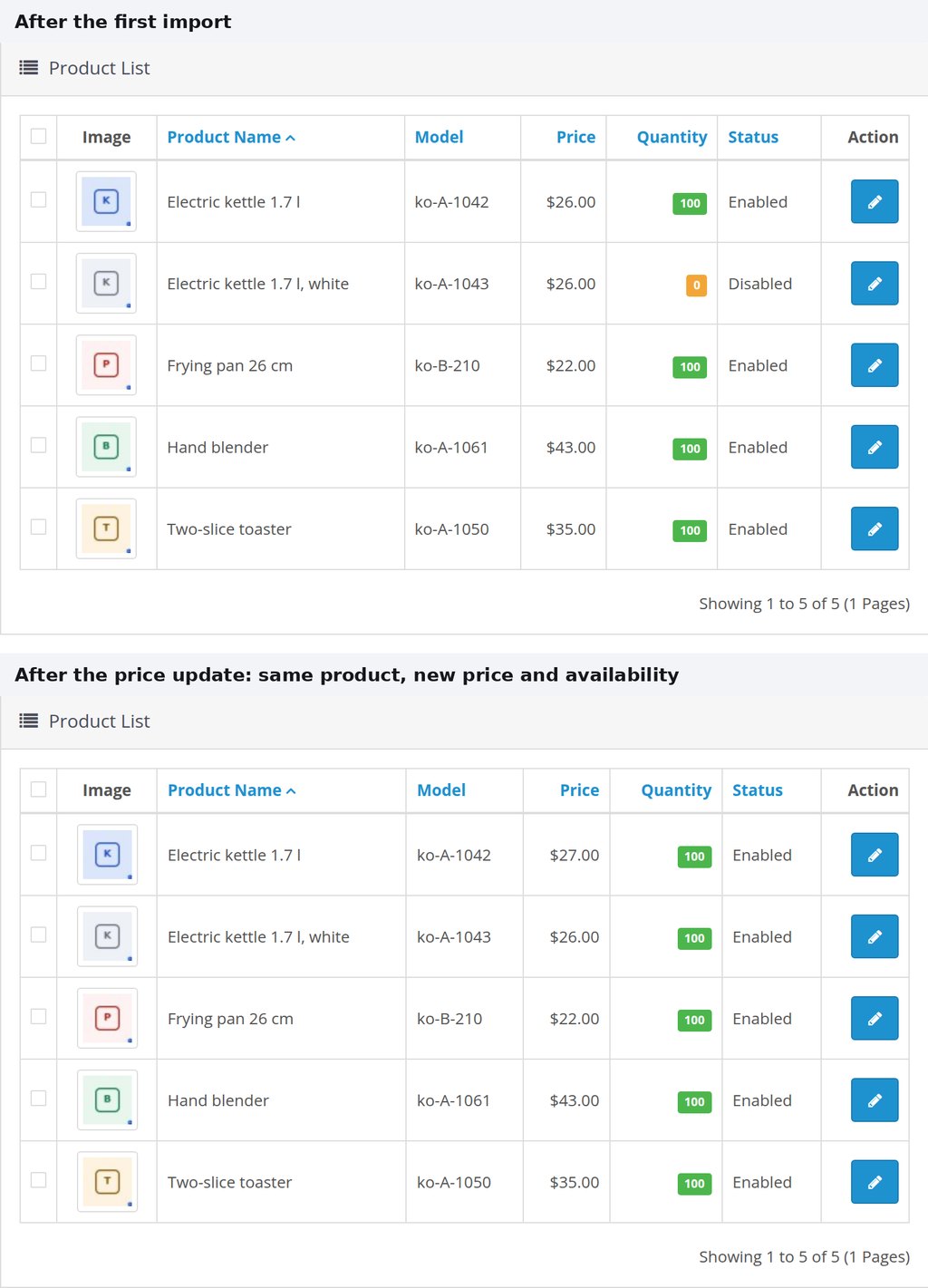Click pagination summary under price update table
The height and width of the screenshot is (1288, 928).
(x=804, y=1257)
